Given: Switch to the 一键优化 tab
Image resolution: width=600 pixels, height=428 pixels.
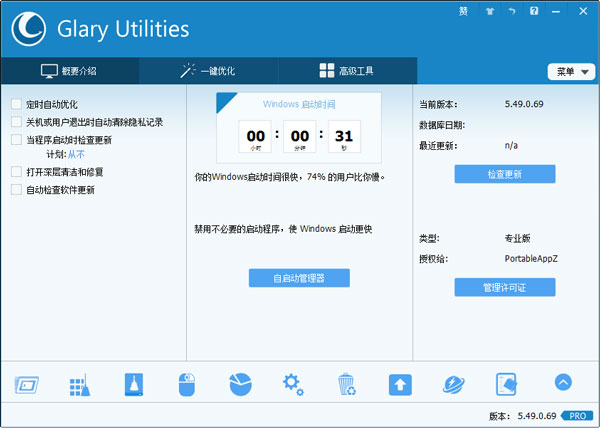Looking at the screenshot, I should tap(209, 71).
